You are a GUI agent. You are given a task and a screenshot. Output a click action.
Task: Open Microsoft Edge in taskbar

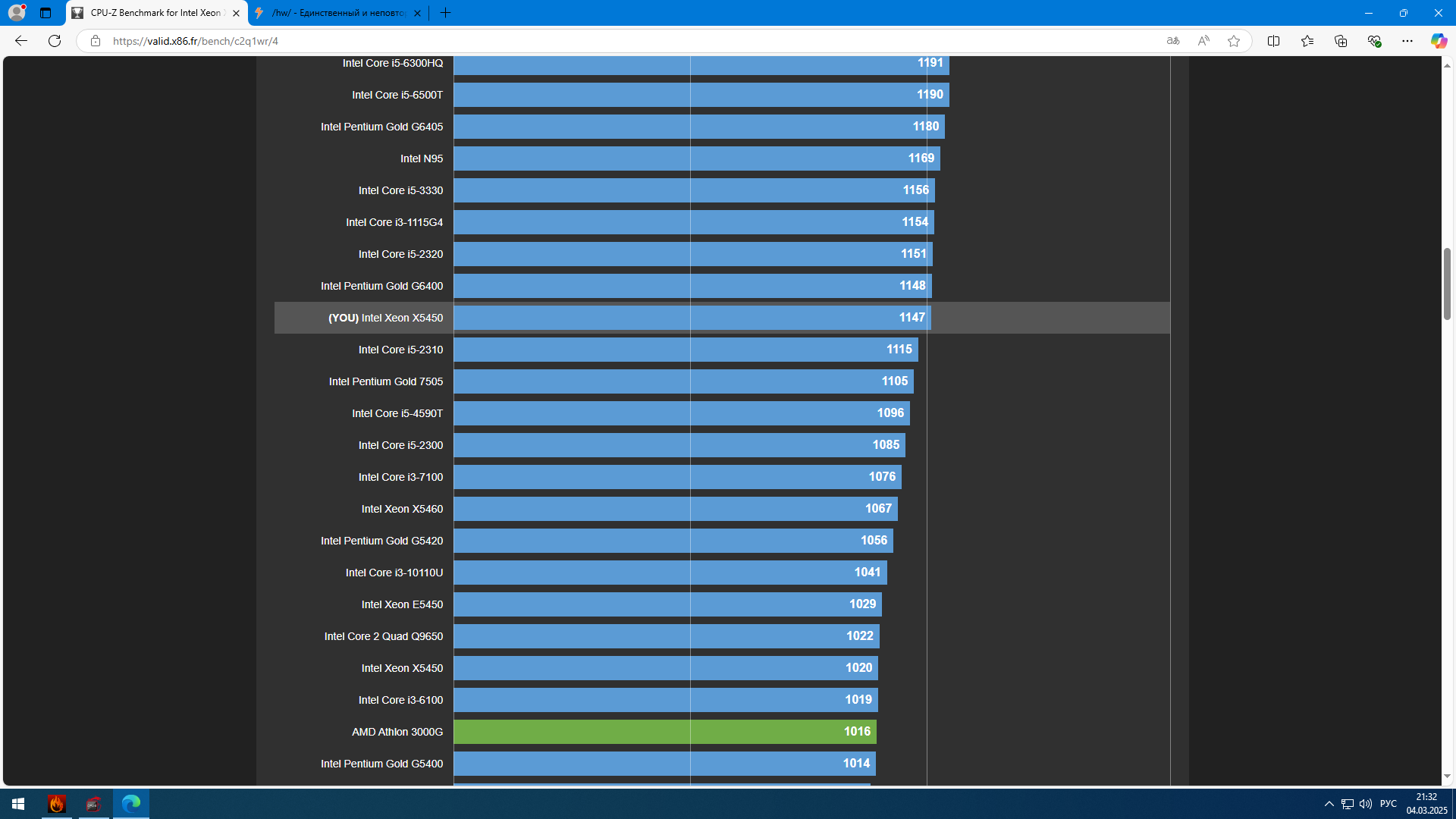131,804
